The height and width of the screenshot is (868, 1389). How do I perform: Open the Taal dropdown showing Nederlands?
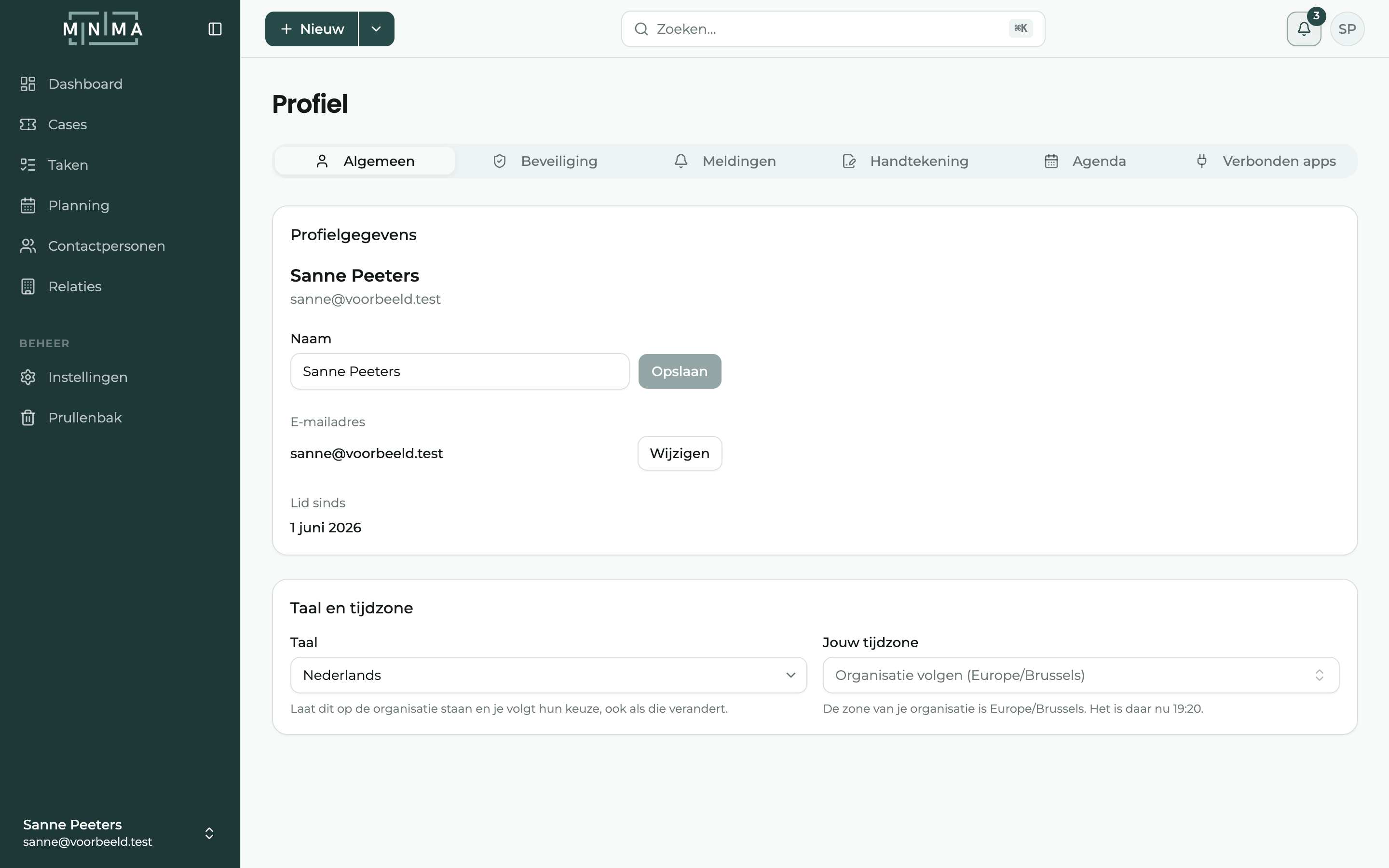(x=548, y=675)
